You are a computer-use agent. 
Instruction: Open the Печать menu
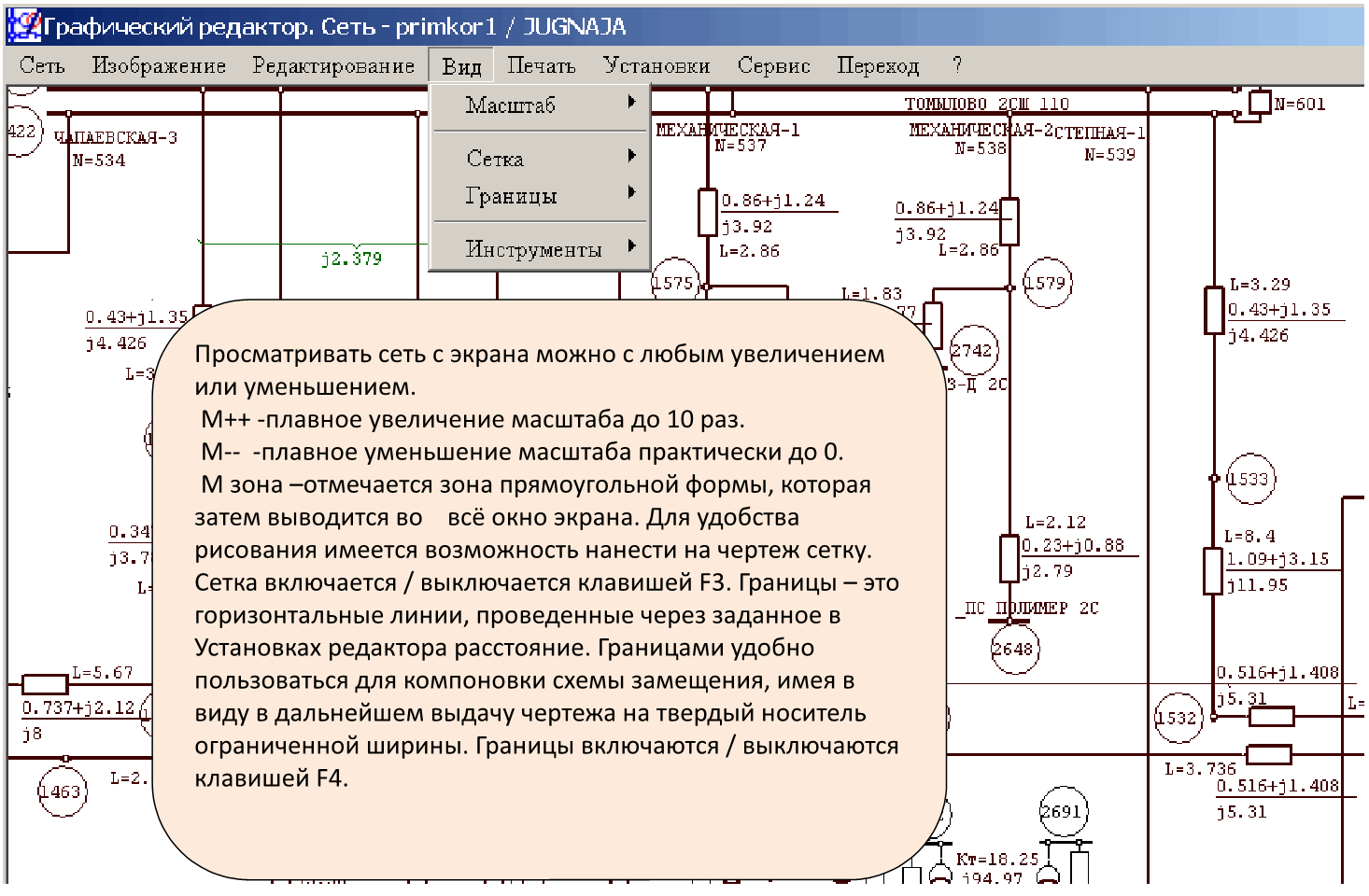[541, 66]
